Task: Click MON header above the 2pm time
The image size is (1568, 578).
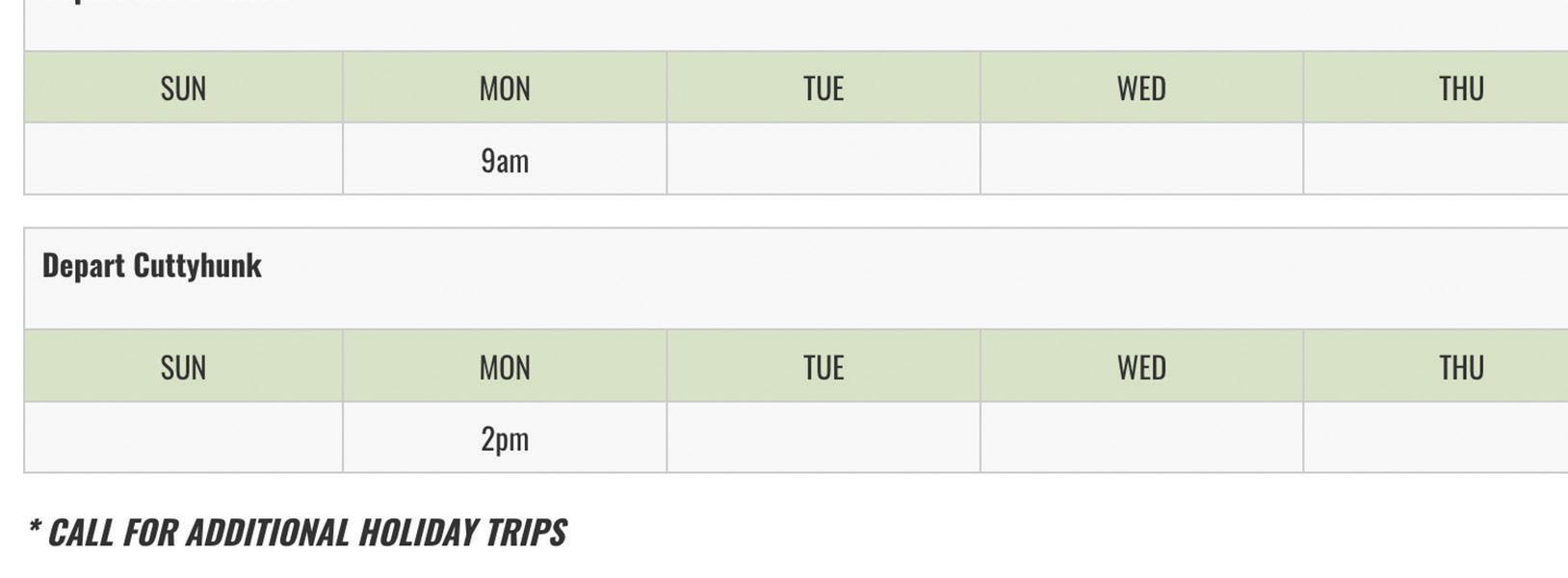Action: (505, 367)
